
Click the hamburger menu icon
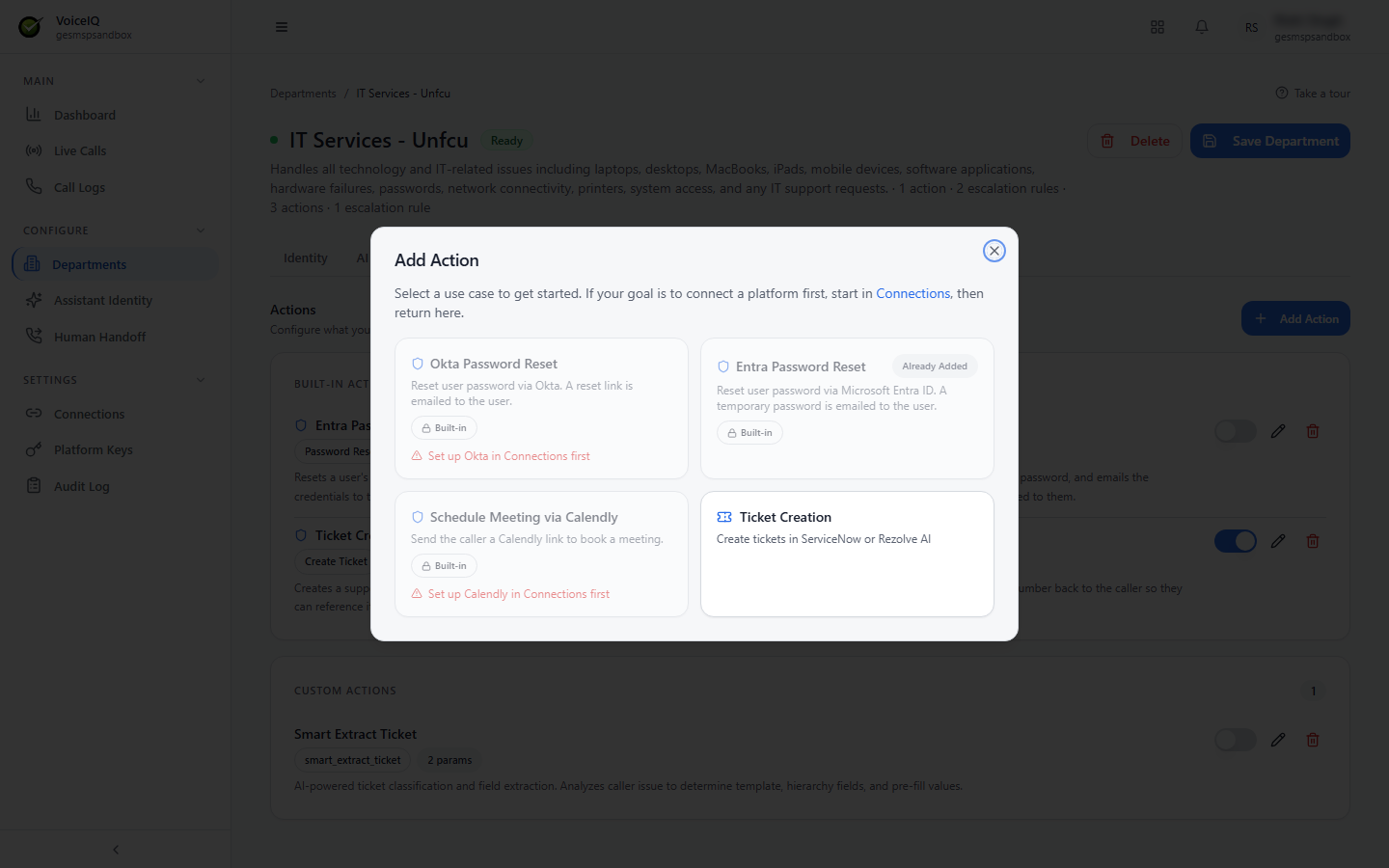[x=282, y=27]
